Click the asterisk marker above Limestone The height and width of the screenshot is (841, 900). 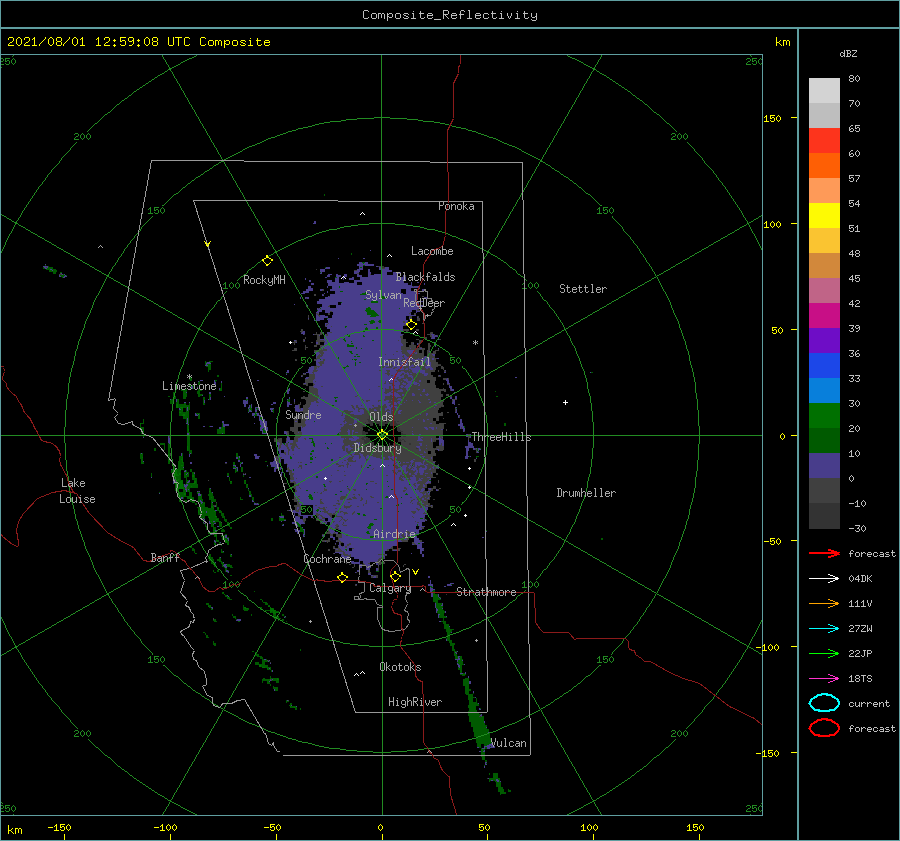(189, 377)
